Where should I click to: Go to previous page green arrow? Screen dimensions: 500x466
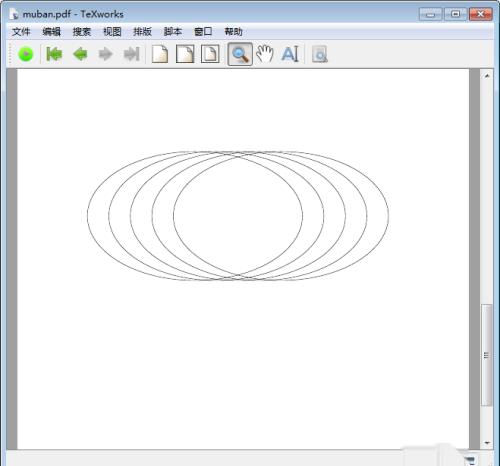point(80,54)
